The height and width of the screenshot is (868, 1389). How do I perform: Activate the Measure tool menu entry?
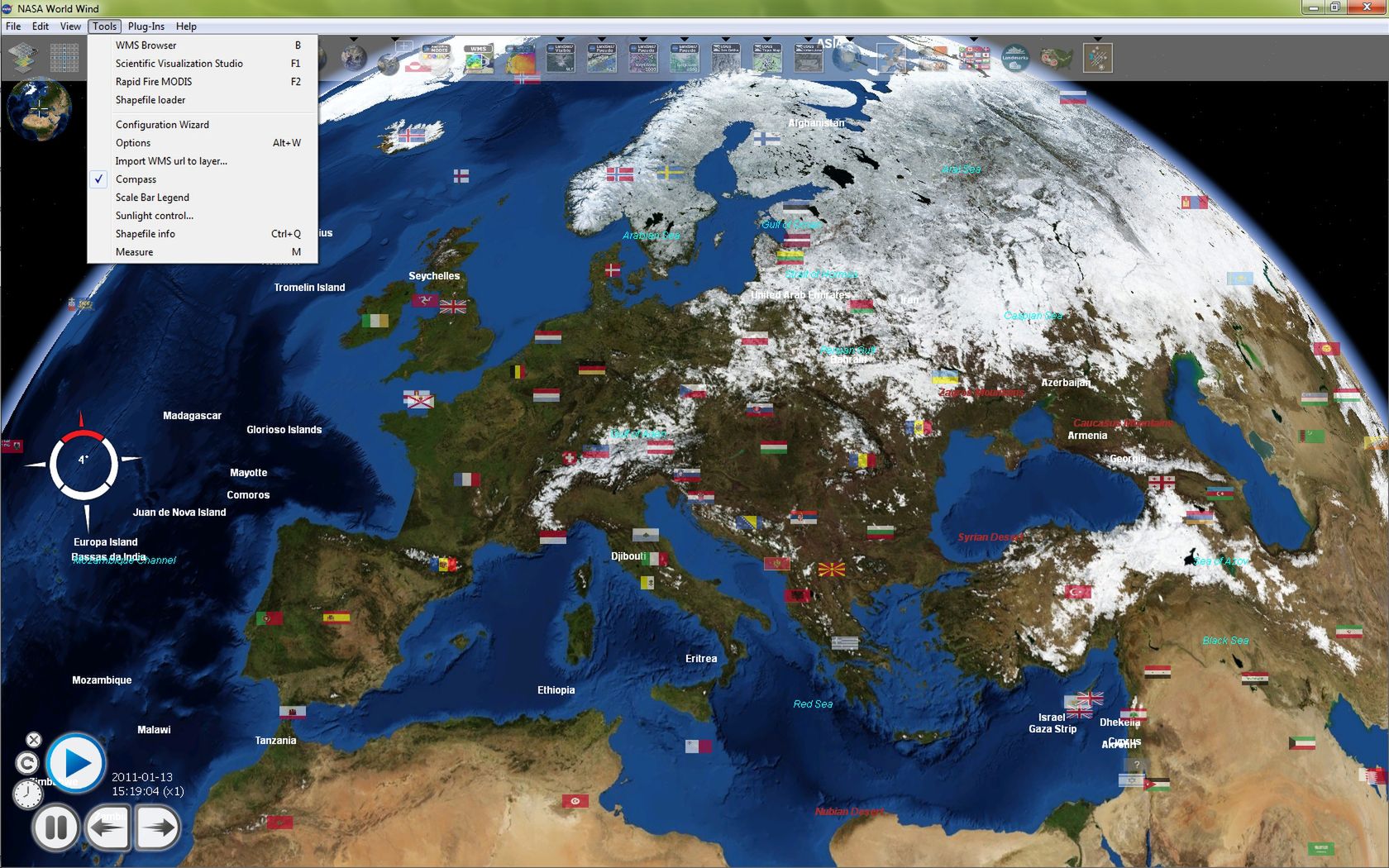(203, 252)
